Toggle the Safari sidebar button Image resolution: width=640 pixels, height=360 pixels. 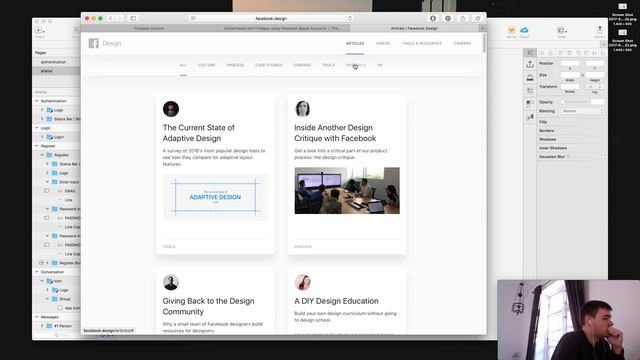pos(133,18)
